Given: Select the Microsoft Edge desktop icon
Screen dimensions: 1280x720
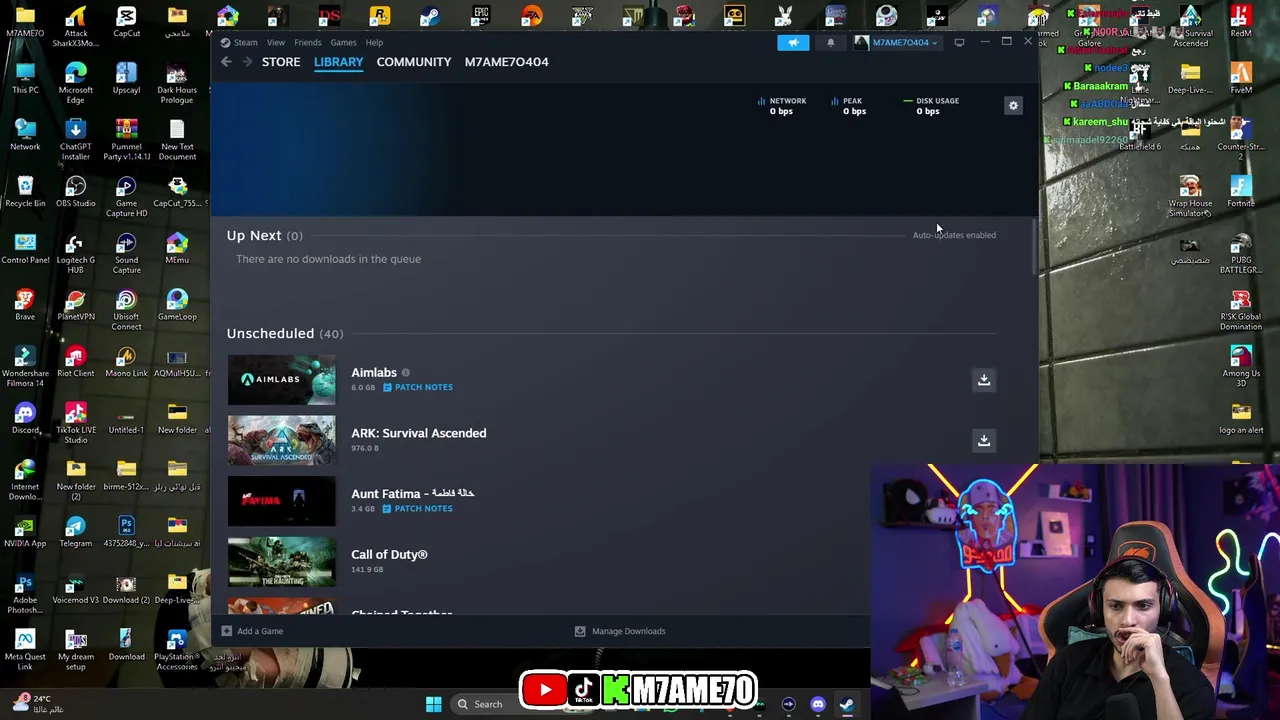Looking at the screenshot, I should [76, 84].
